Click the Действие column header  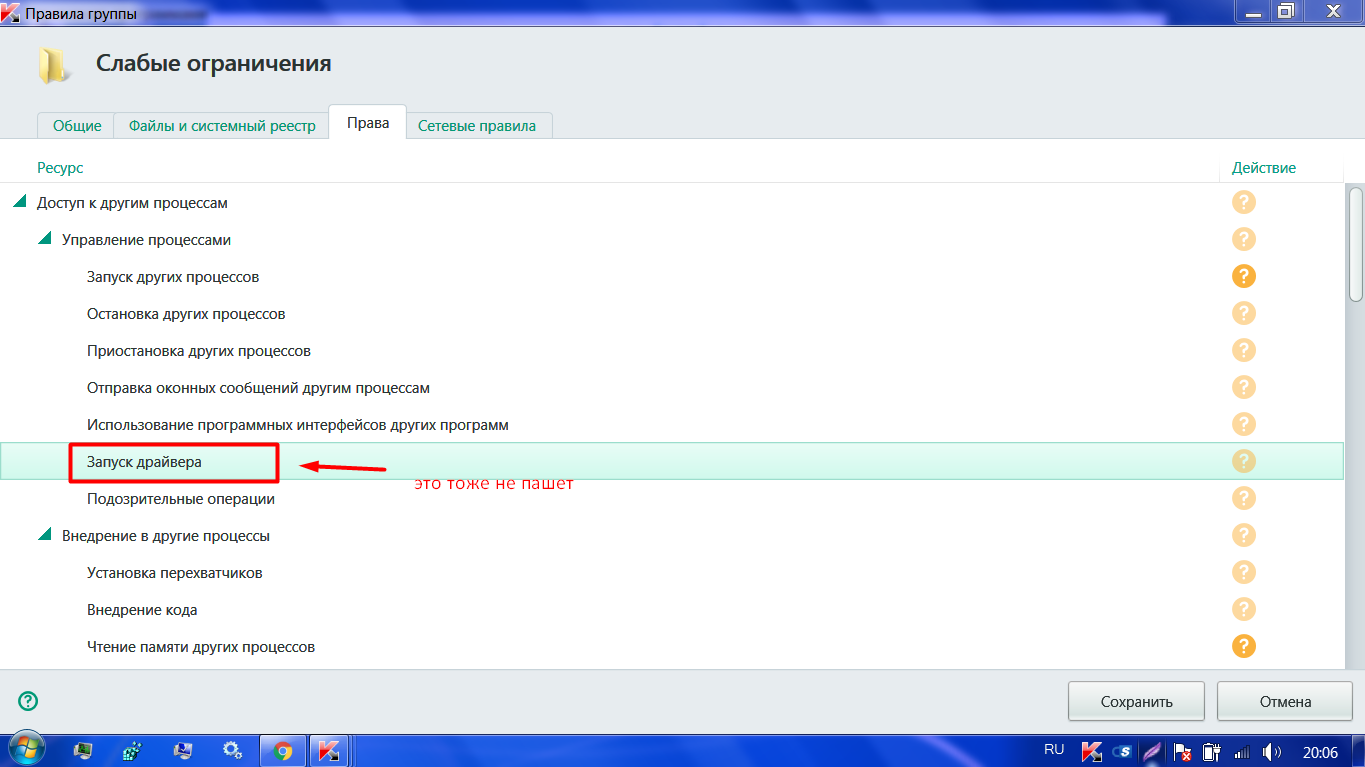[1264, 168]
